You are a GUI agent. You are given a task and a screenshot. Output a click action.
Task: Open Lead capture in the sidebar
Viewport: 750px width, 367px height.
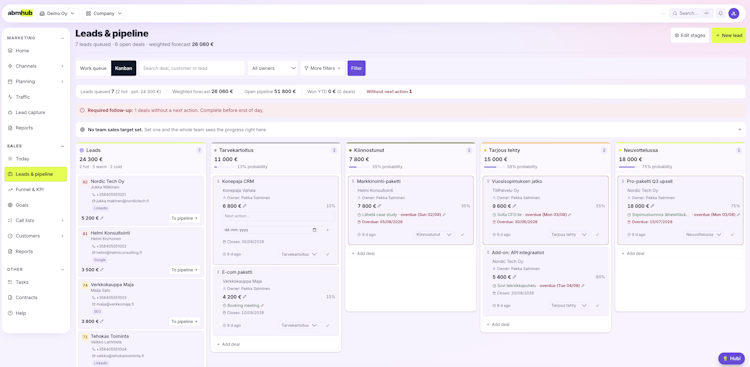click(36, 112)
